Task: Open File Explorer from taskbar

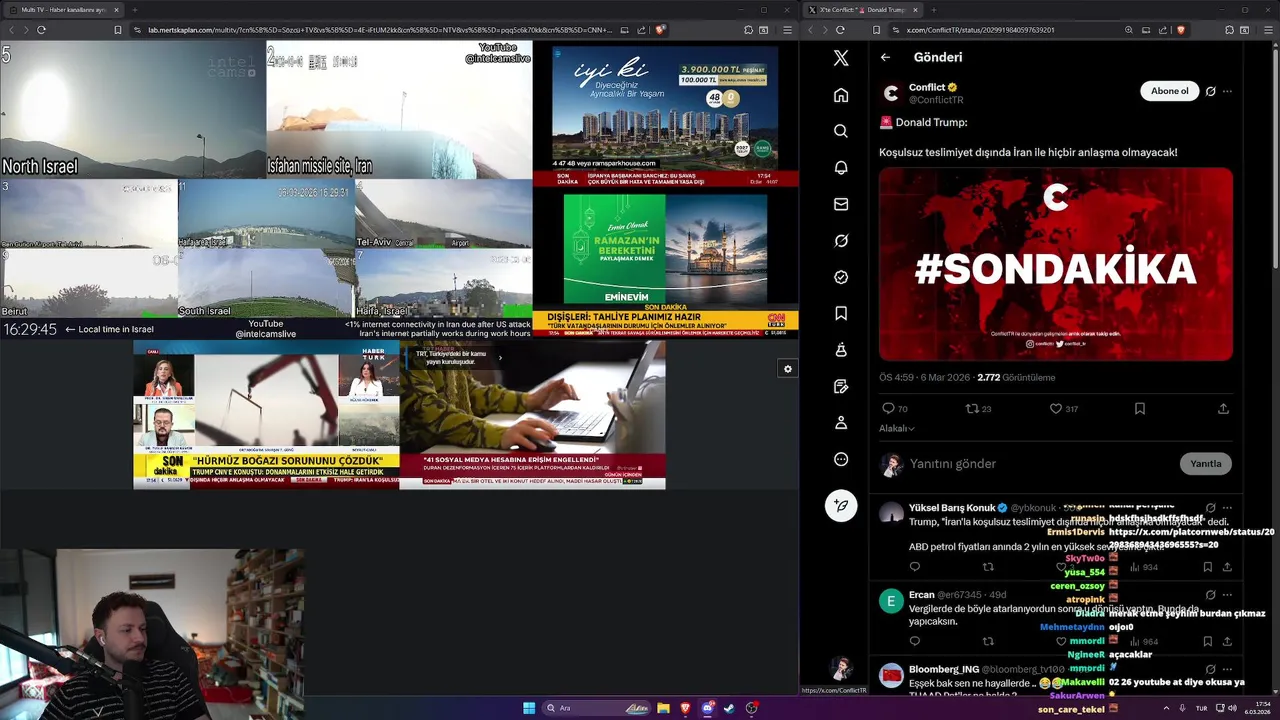Action: point(663,708)
